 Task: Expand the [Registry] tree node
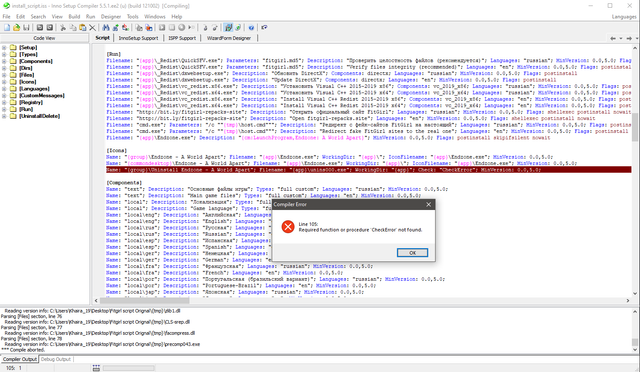coord(4,102)
